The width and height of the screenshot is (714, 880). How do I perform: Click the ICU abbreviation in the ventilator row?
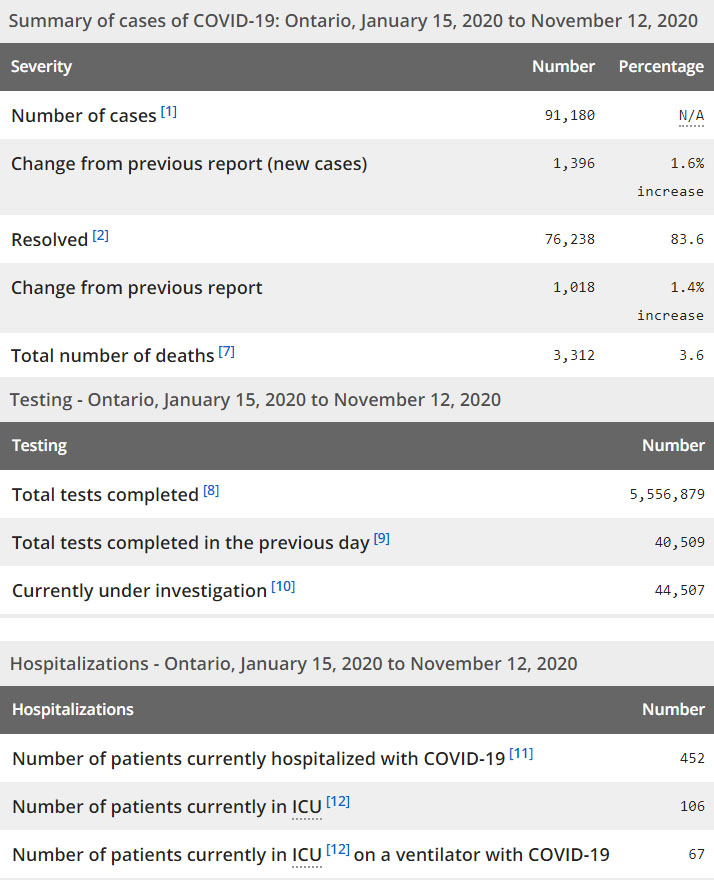(306, 855)
